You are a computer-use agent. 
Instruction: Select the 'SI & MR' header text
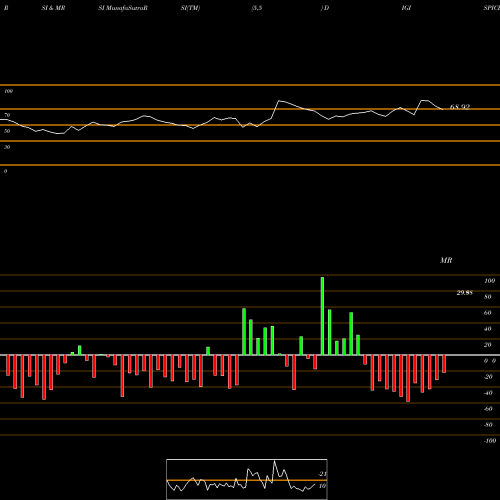[x=53, y=8]
